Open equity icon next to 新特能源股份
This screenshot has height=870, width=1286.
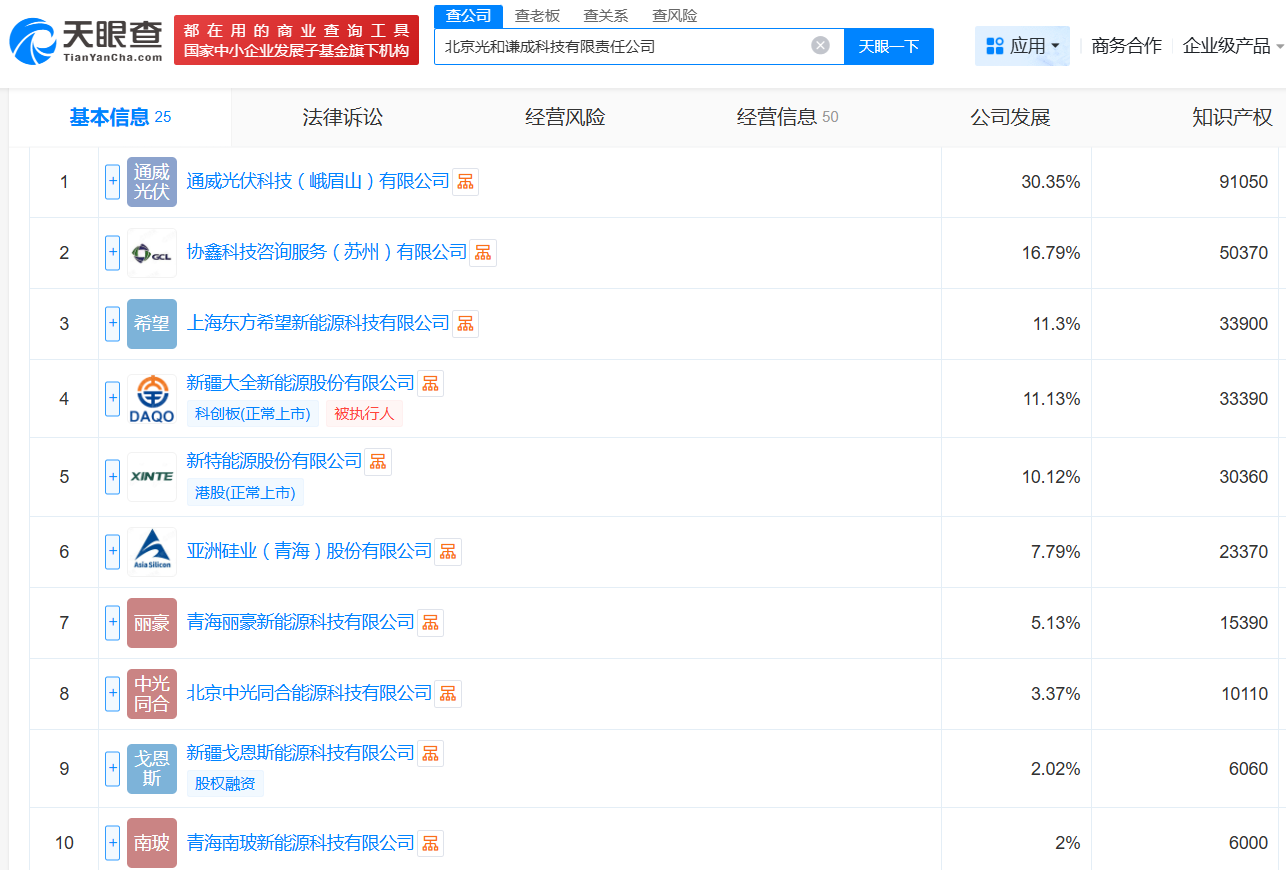tap(378, 461)
